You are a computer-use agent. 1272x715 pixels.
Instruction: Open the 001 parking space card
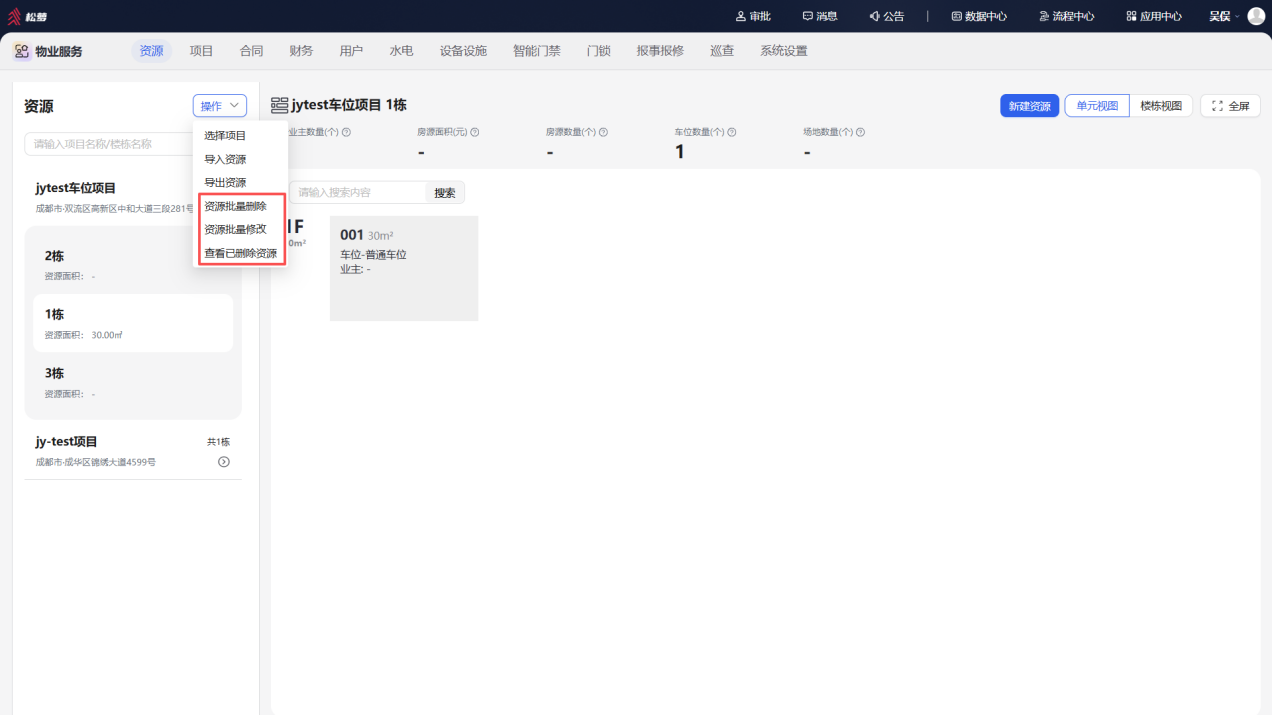pos(404,268)
